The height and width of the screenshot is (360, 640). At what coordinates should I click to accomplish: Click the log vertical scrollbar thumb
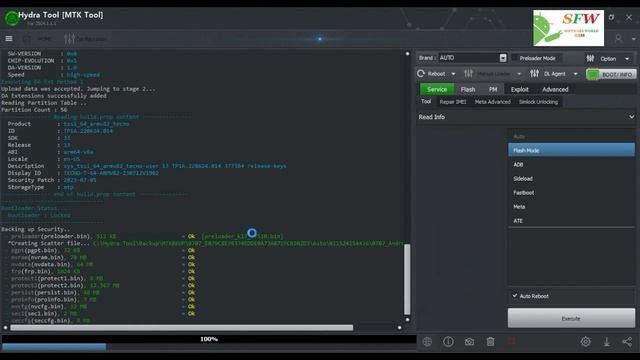(407, 279)
